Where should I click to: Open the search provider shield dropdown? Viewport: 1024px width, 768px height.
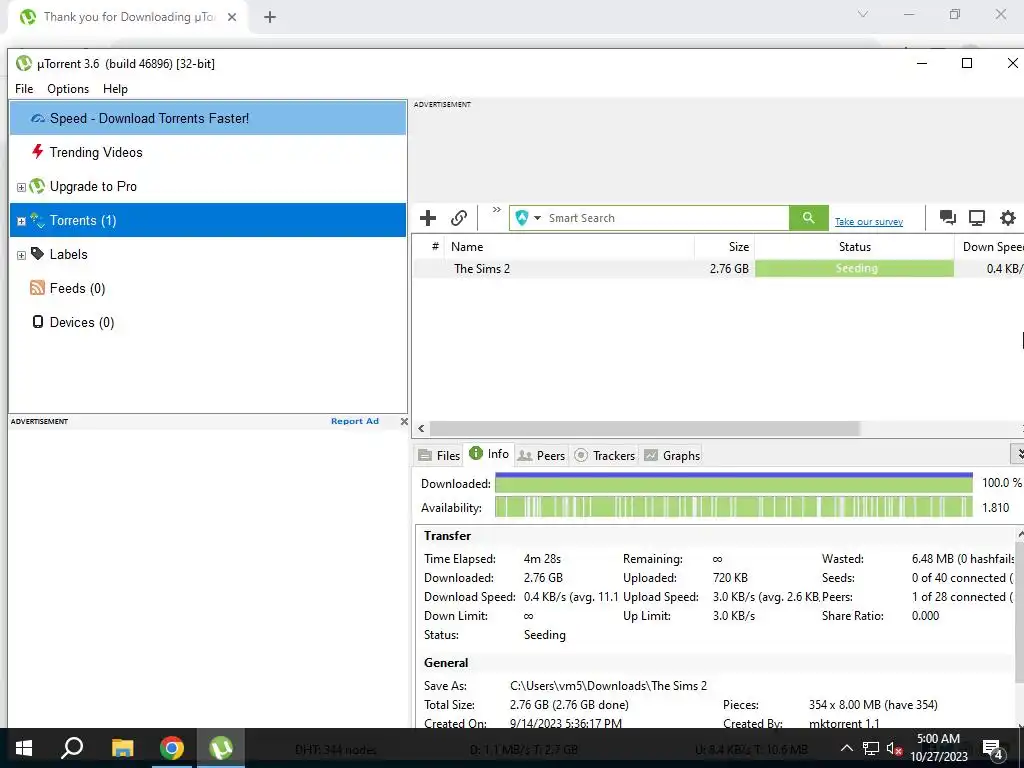pos(528,218)
